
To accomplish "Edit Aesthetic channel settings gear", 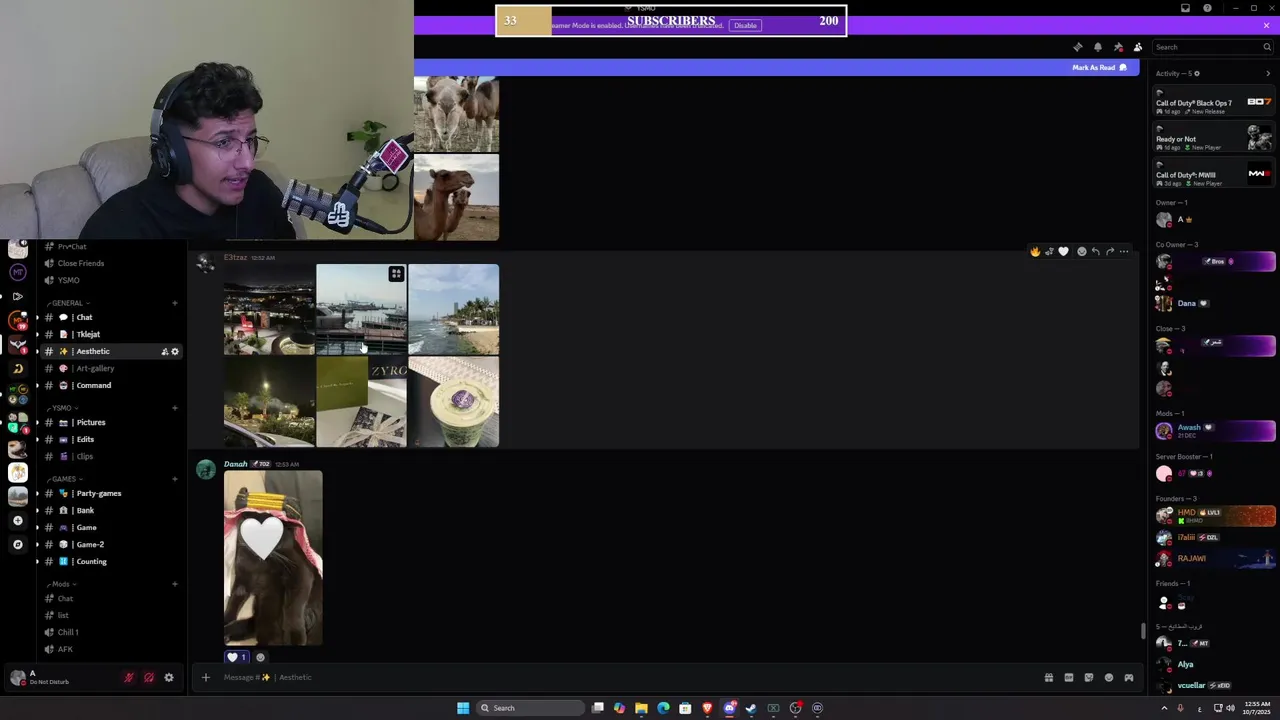I will tap(175, 351).
